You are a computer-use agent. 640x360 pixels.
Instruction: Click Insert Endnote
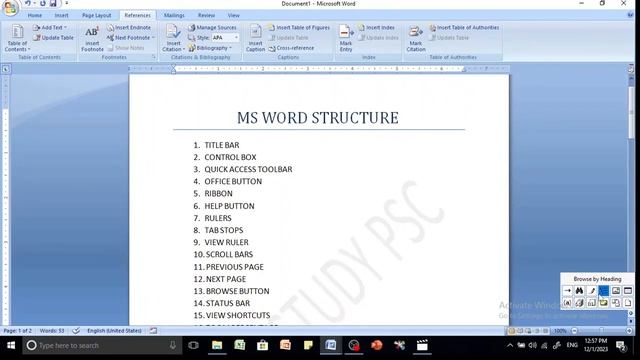pos(129,27)
